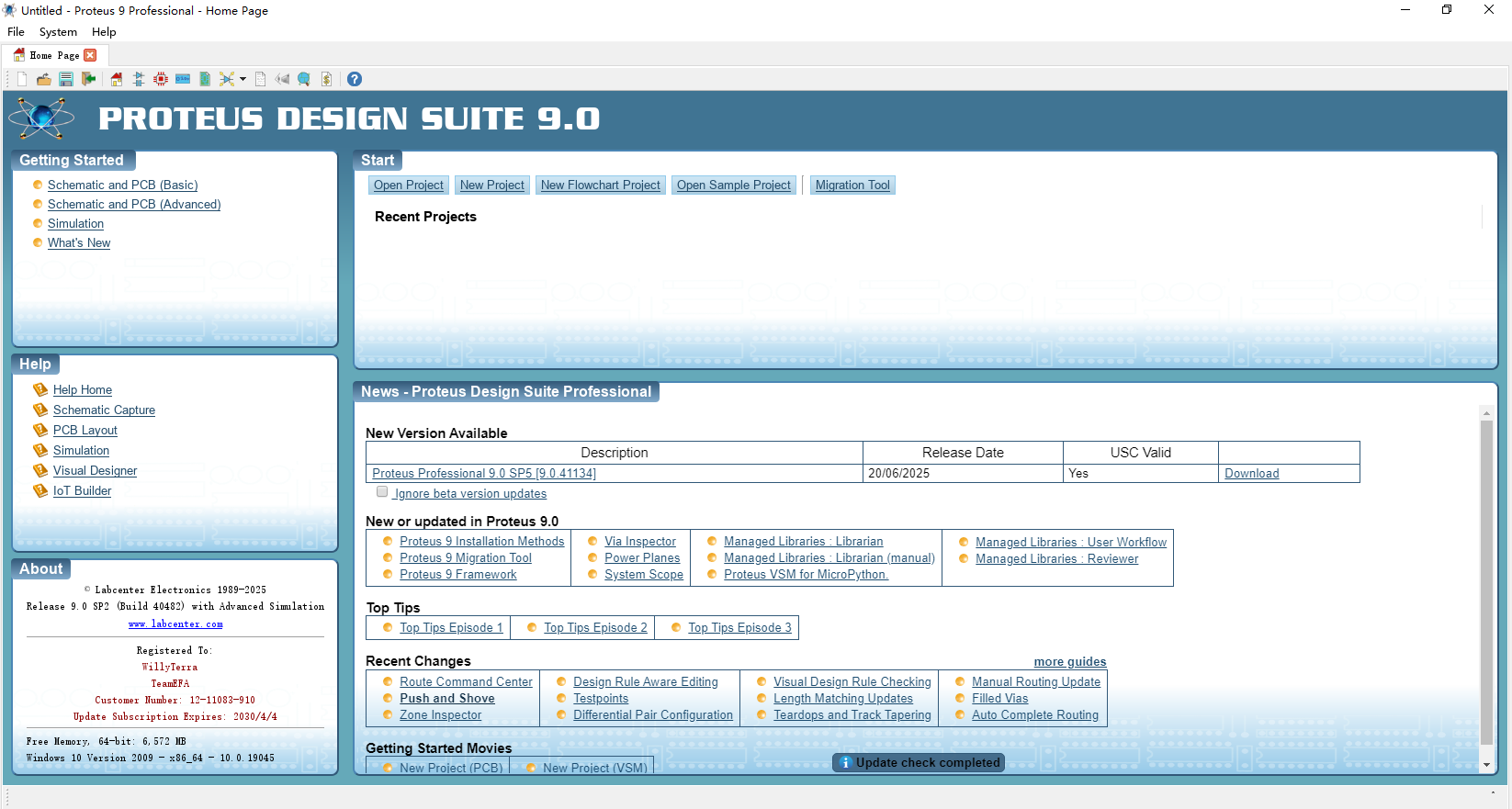Image resolution: width=1512 pixels, height=809 pixels.
Task: Close the Home Page tab
Action: [90, 55]
